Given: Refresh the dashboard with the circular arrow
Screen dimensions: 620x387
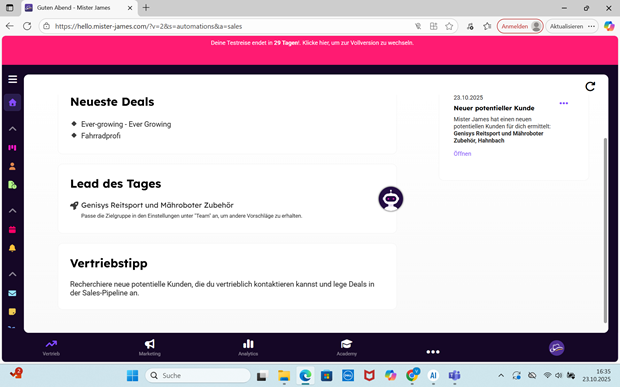Looking at the screenshot, I should click(x=590, y=87).
